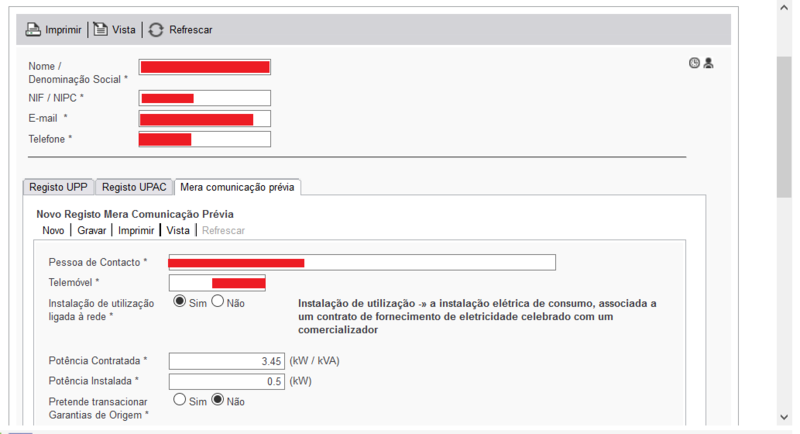Click the Imprimir printer icon in top toolbar
This screenshot has height=434, width=800.
[x=33, y=30]
